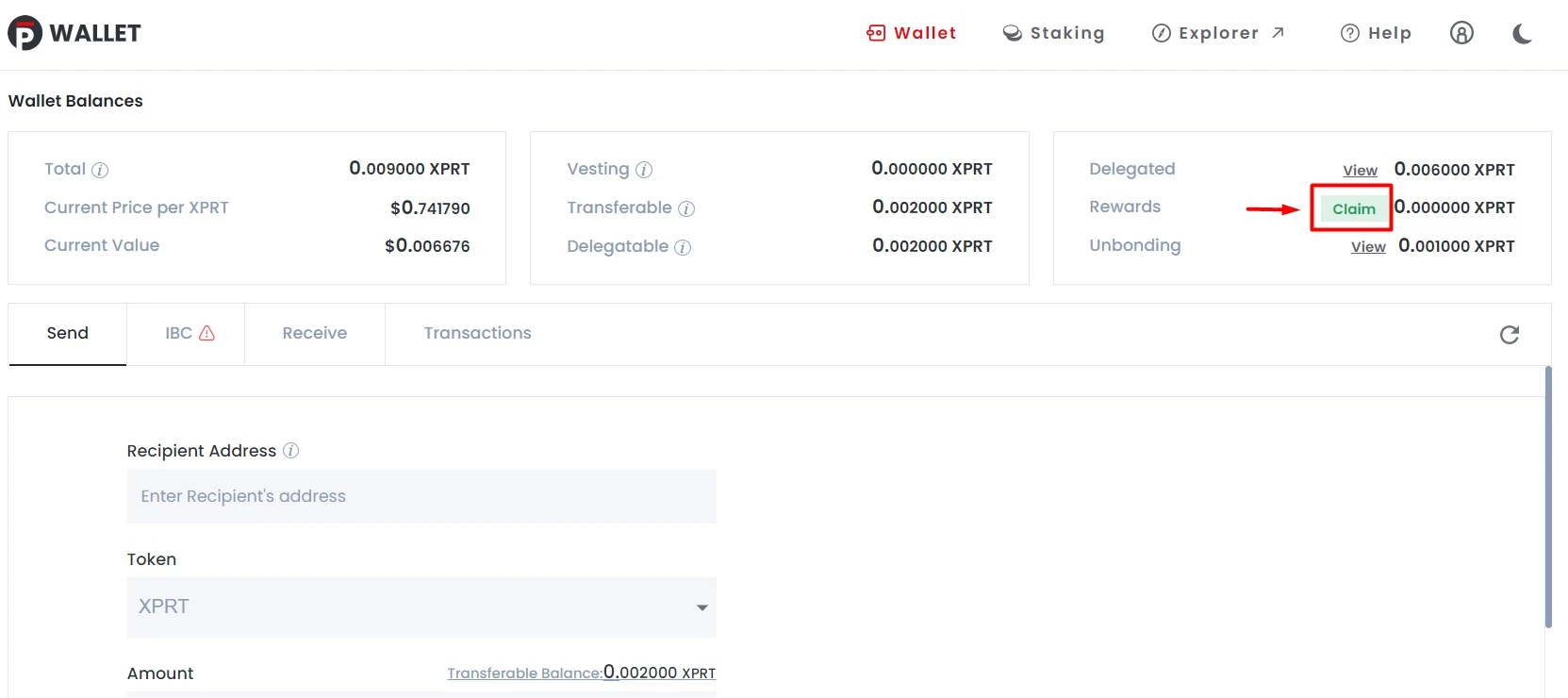Click the info icon beside Total
The width and height of the screenshot is (1568, 698).
pyautogui.click(x=100, y=170)
